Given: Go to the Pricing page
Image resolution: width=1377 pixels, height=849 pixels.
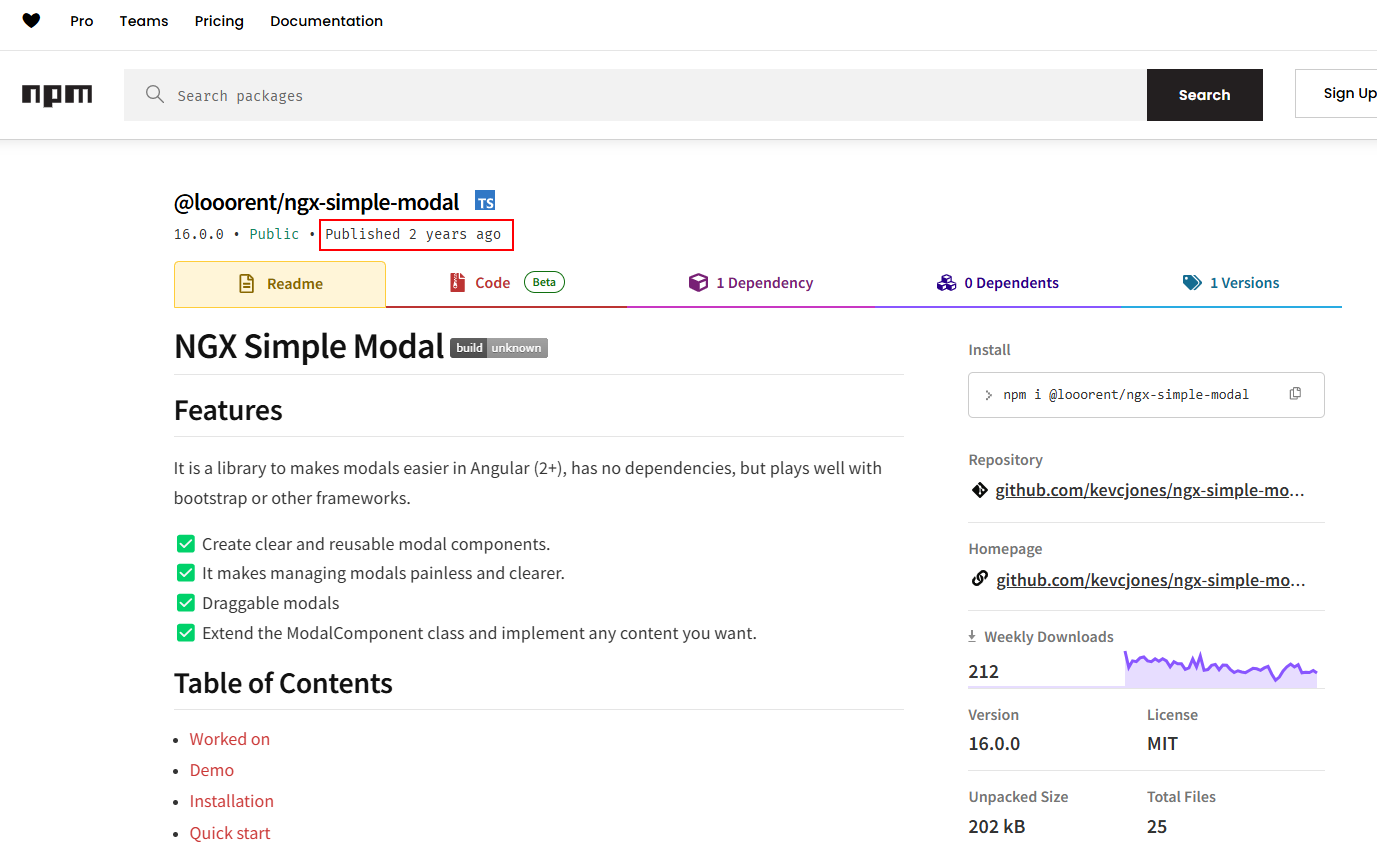Looking at the screenshot, I should pos(219,21).
